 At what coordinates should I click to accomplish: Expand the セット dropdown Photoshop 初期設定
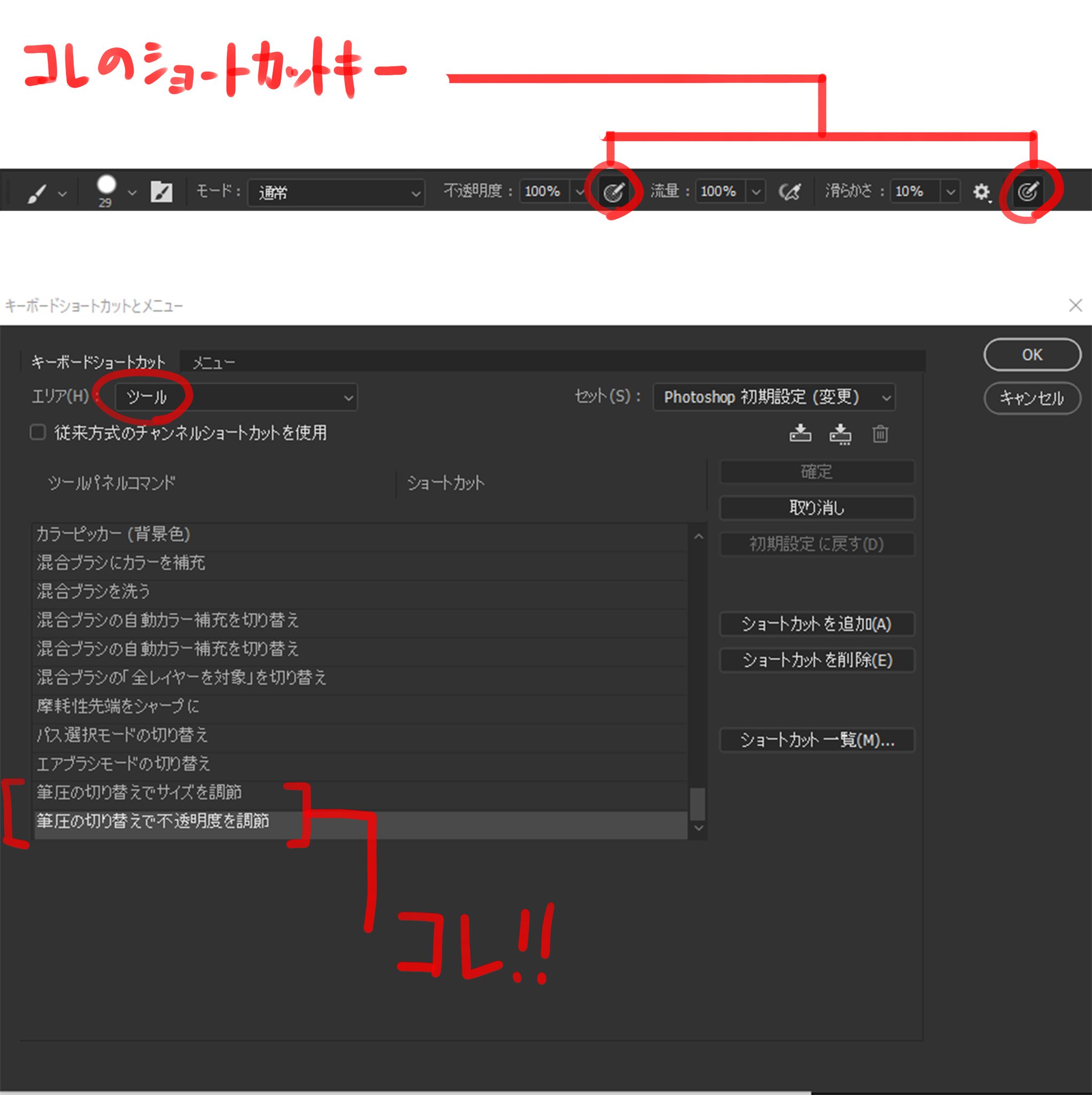(x=774, y=397)
